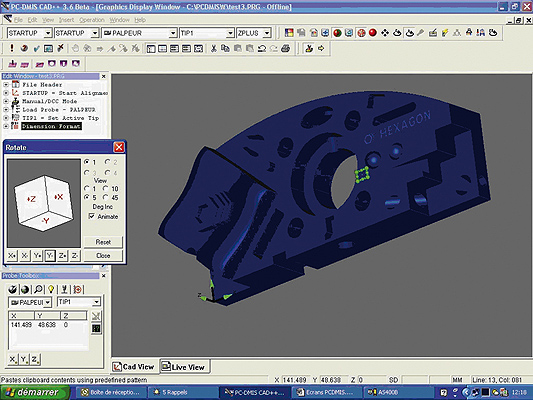Click the Y- rotate button
The image size is (533, 400).
pos(50,256)
